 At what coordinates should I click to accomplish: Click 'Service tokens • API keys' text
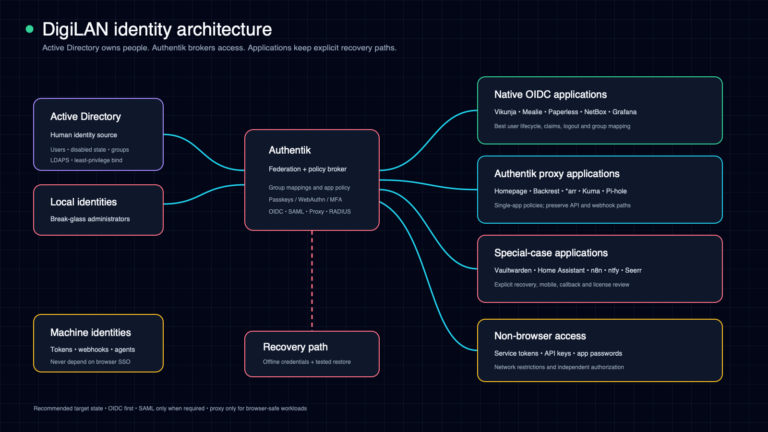558,354
